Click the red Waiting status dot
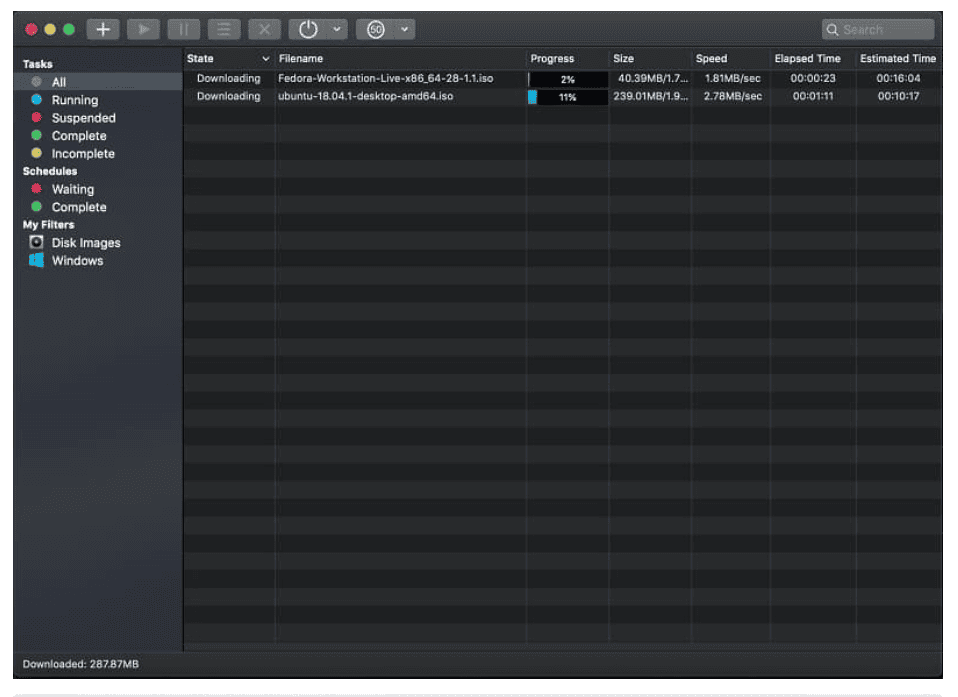Viewport: 958px width, 697px height. tap(37, 188)
